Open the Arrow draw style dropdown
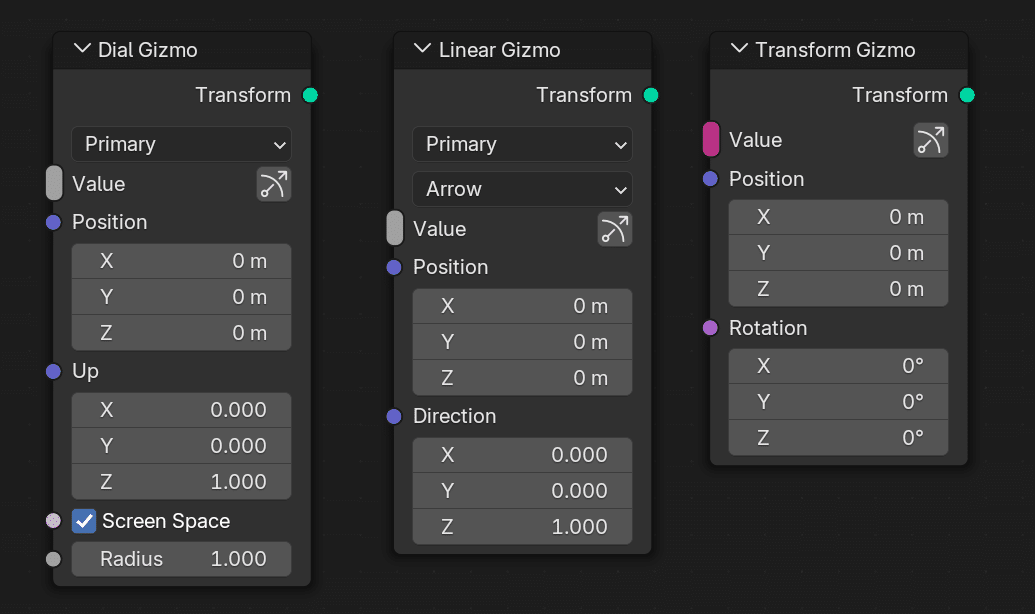 (x=522, y=189)
